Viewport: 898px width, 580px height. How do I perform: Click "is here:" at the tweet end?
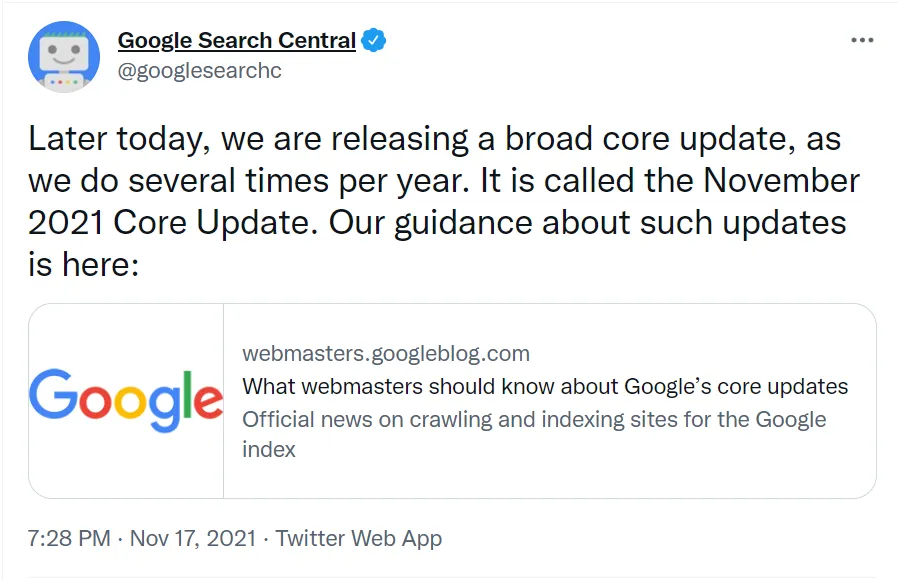(x=81, y=265)
